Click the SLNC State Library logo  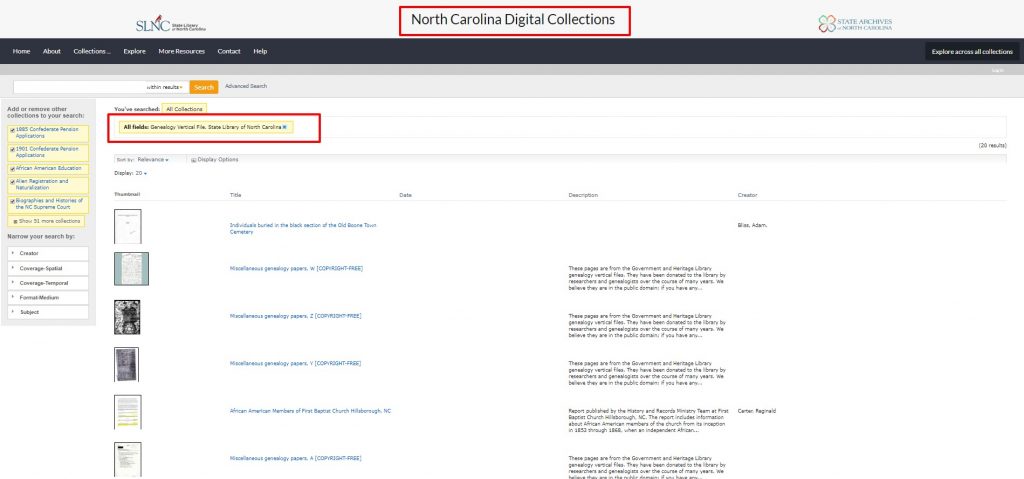click(x=171, y=24)
